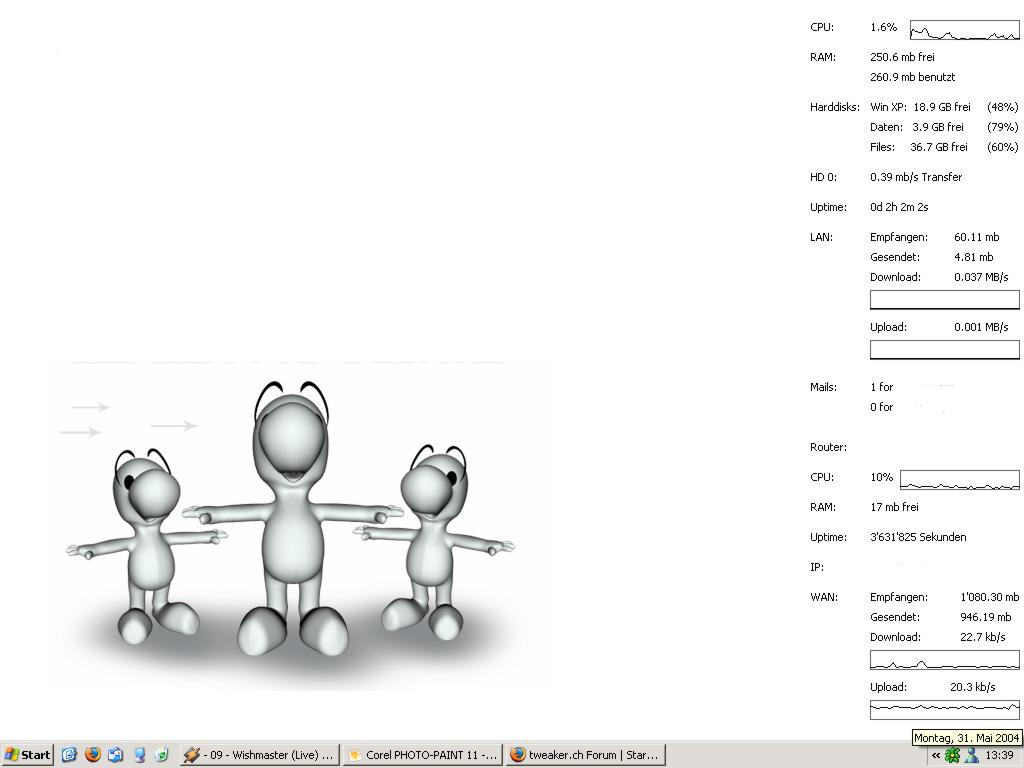Click the LAN Download progress bar
This screenshot has height=768, width=1024.
(x=944, y=300)
